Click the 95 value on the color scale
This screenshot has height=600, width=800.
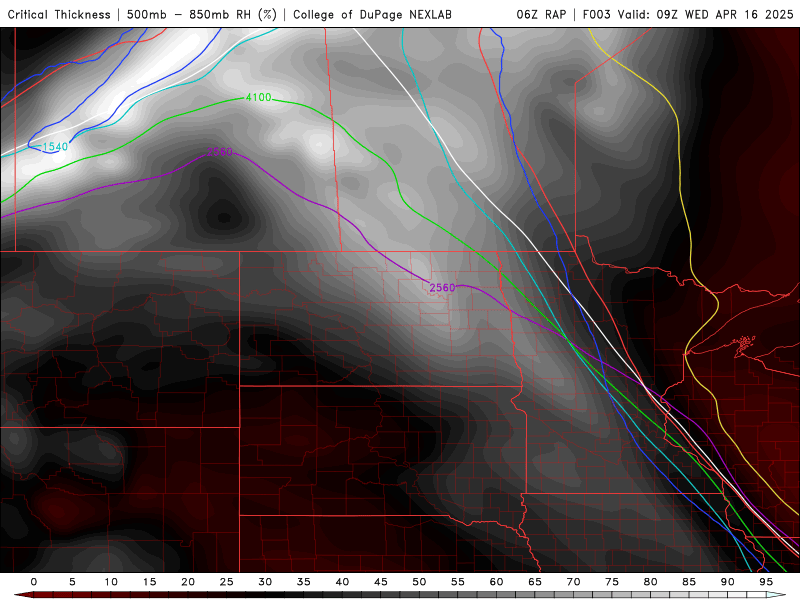pyautogui.click(x=766, y=582)
